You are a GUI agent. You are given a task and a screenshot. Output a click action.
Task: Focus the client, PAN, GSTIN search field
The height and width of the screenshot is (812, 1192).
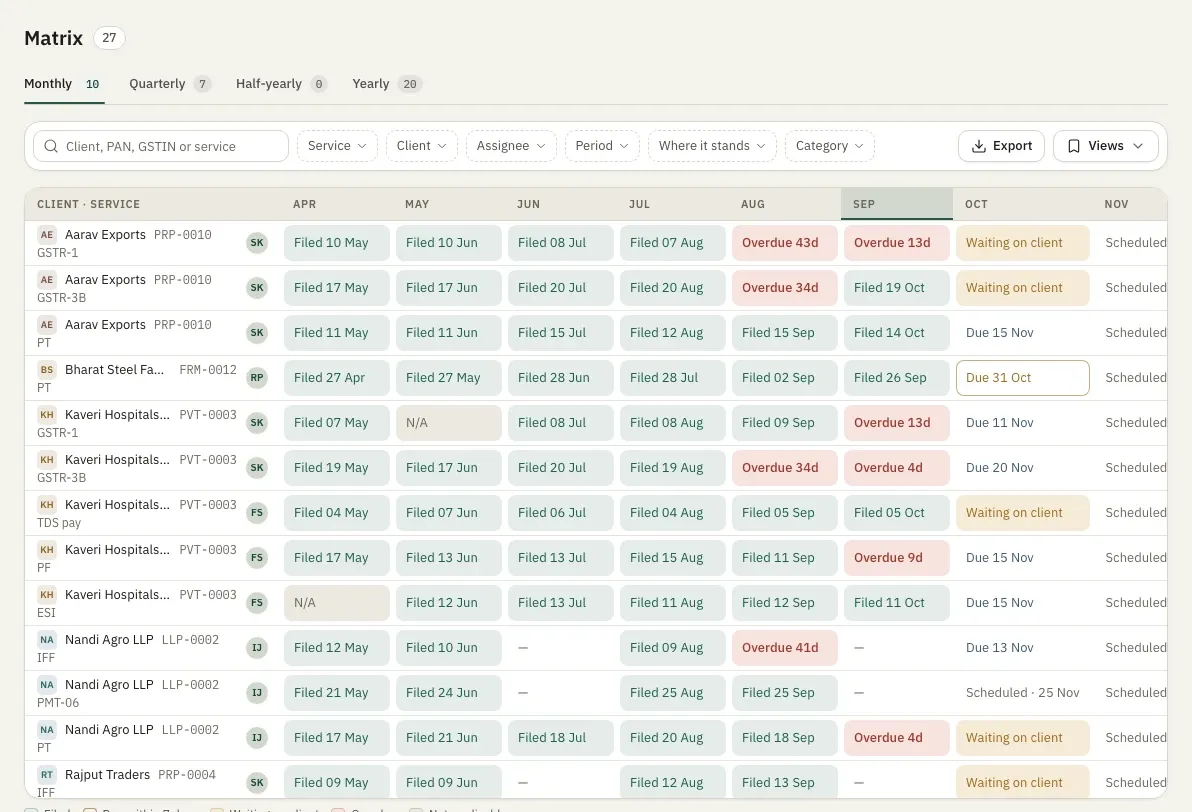(x=161, y=146)
